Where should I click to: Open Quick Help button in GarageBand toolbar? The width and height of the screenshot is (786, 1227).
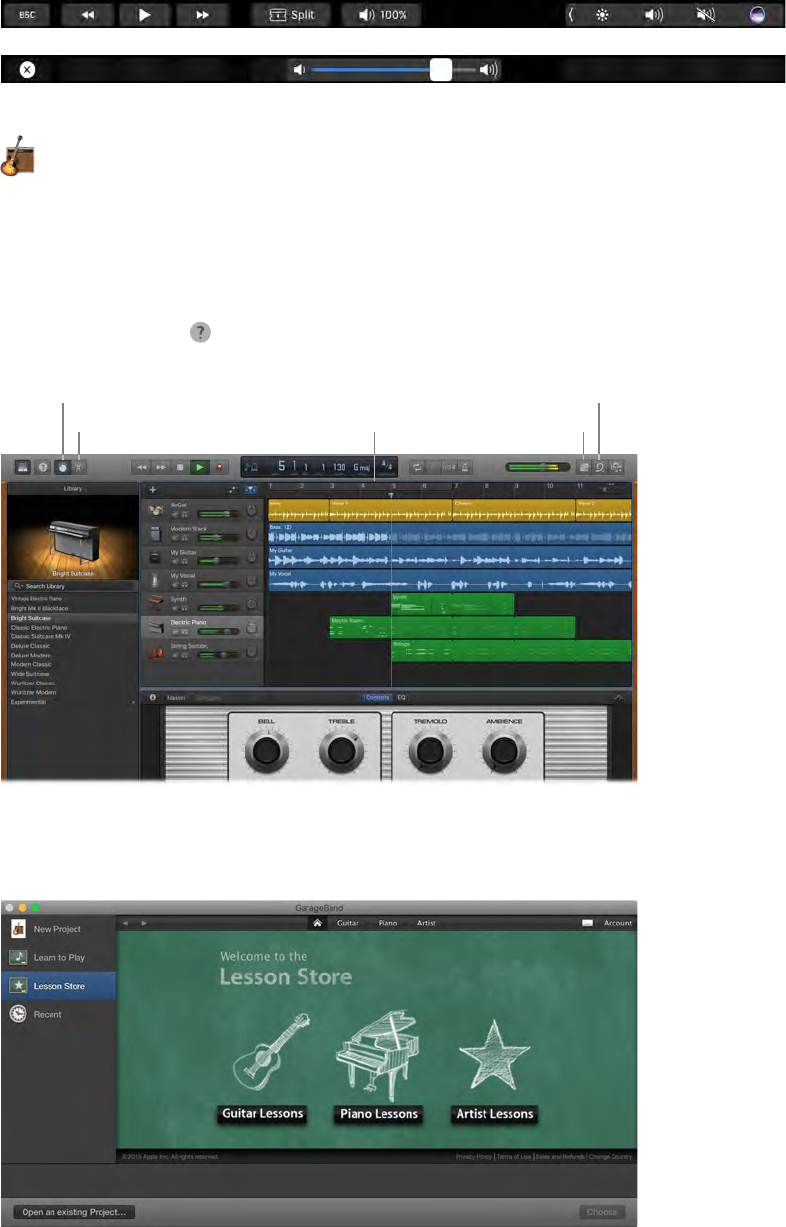tap(43, 466)
